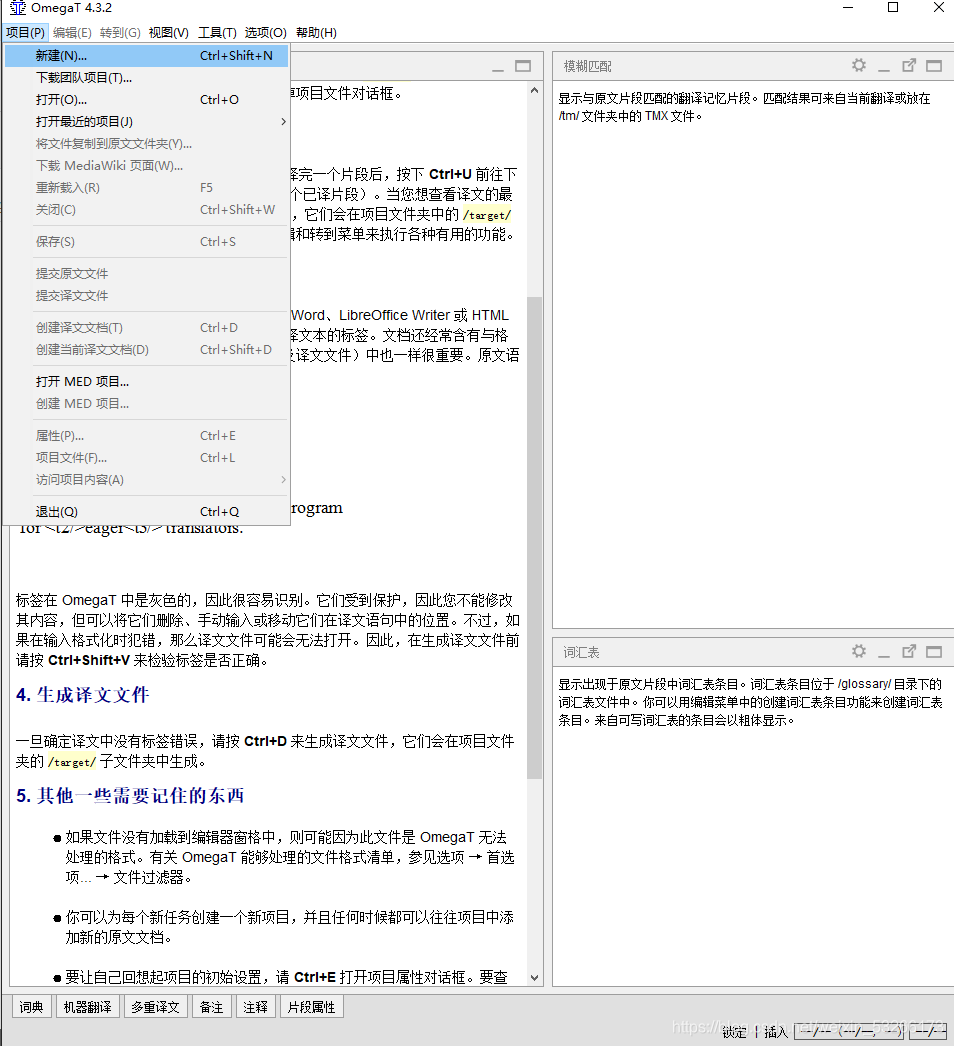954x1046 pixels.
Task: Undock the 词汇表 pane
Action: (909, 651)
